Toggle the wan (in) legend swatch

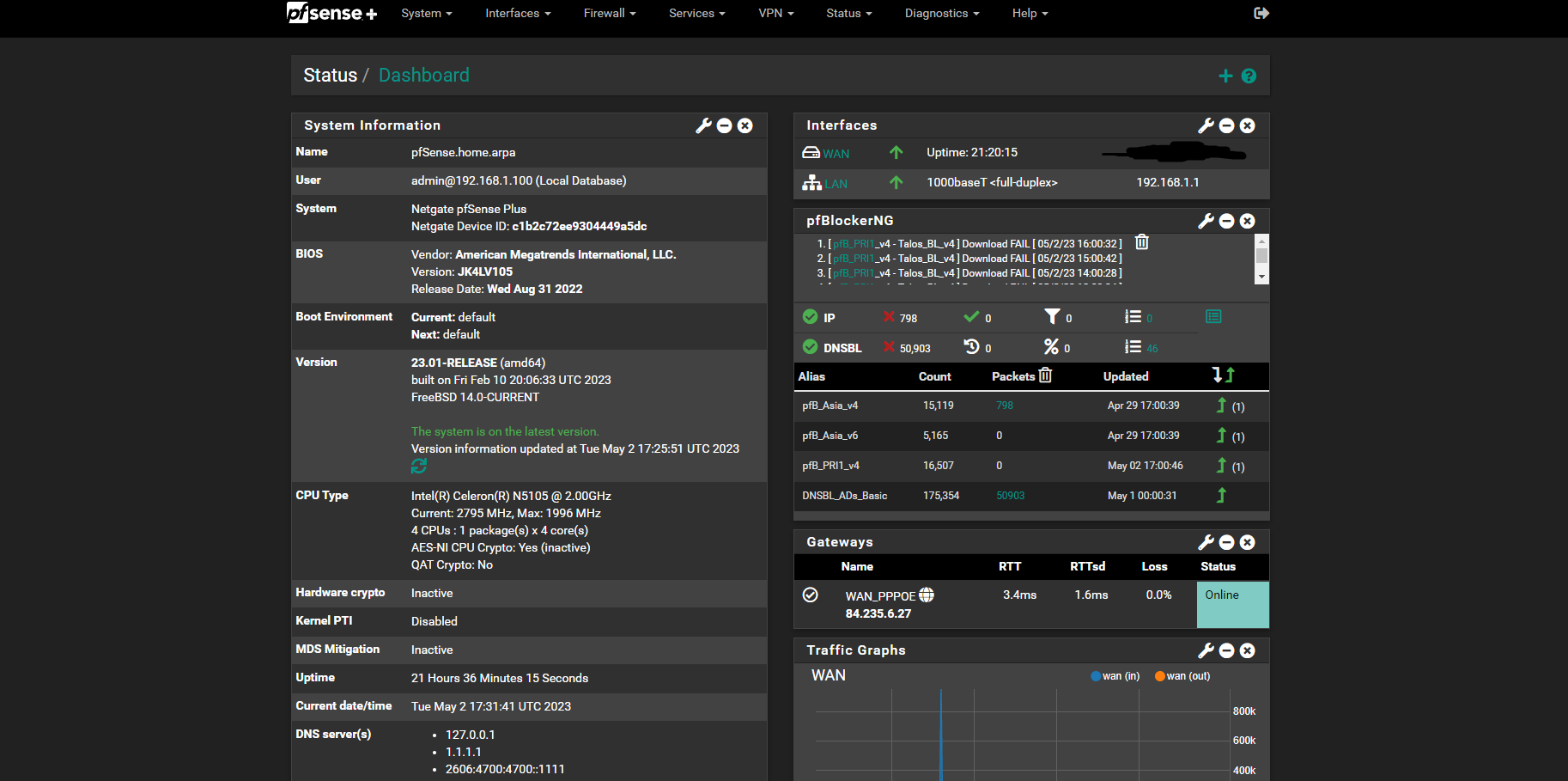point(1096,676)
